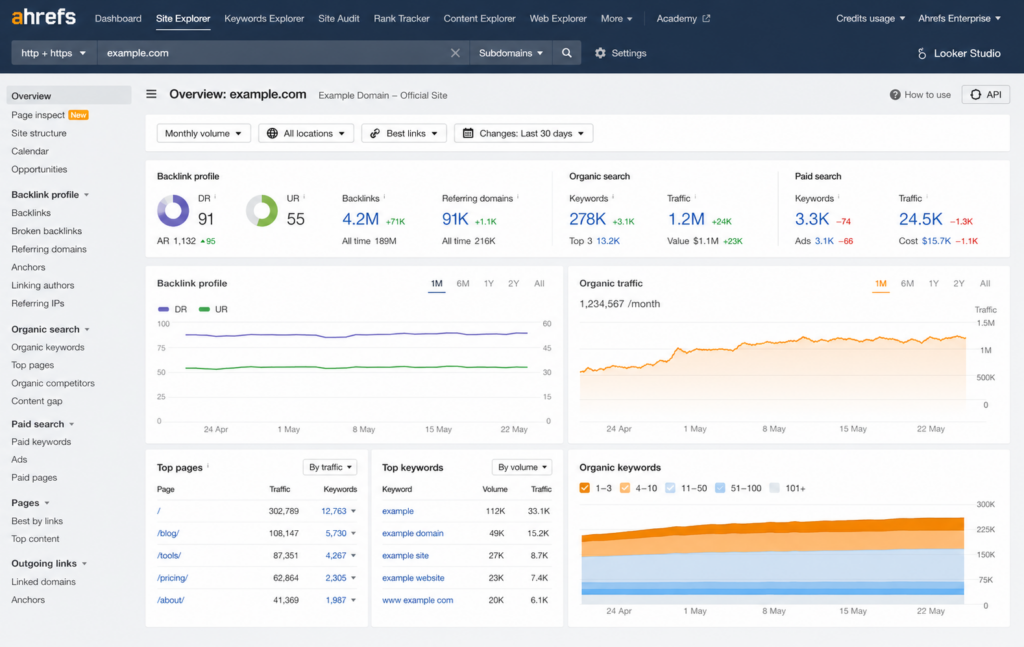
Task: Open Credits usage dropdown
Action: point(870,18)
